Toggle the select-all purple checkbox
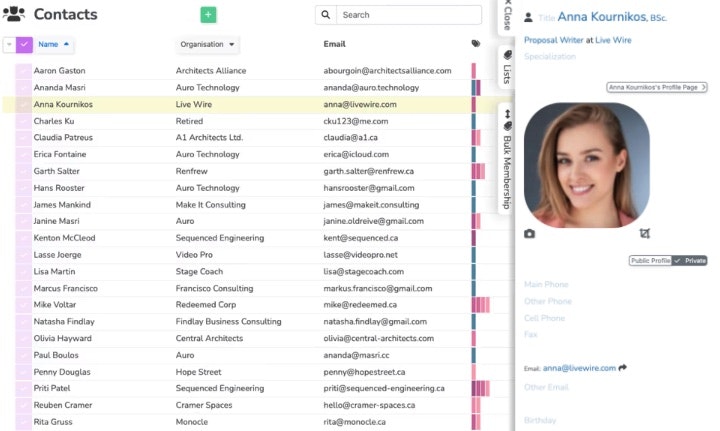Screen dimensions: 720x431 click(x=24, y=45)
